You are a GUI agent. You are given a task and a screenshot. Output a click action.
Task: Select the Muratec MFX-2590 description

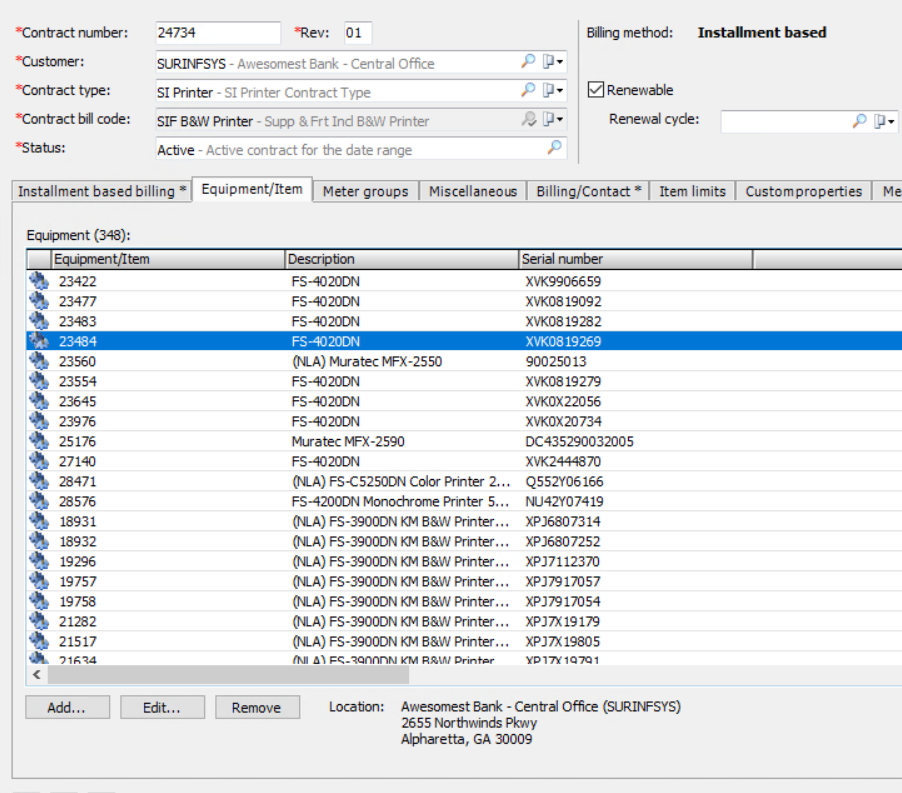(x=348, y=441)
